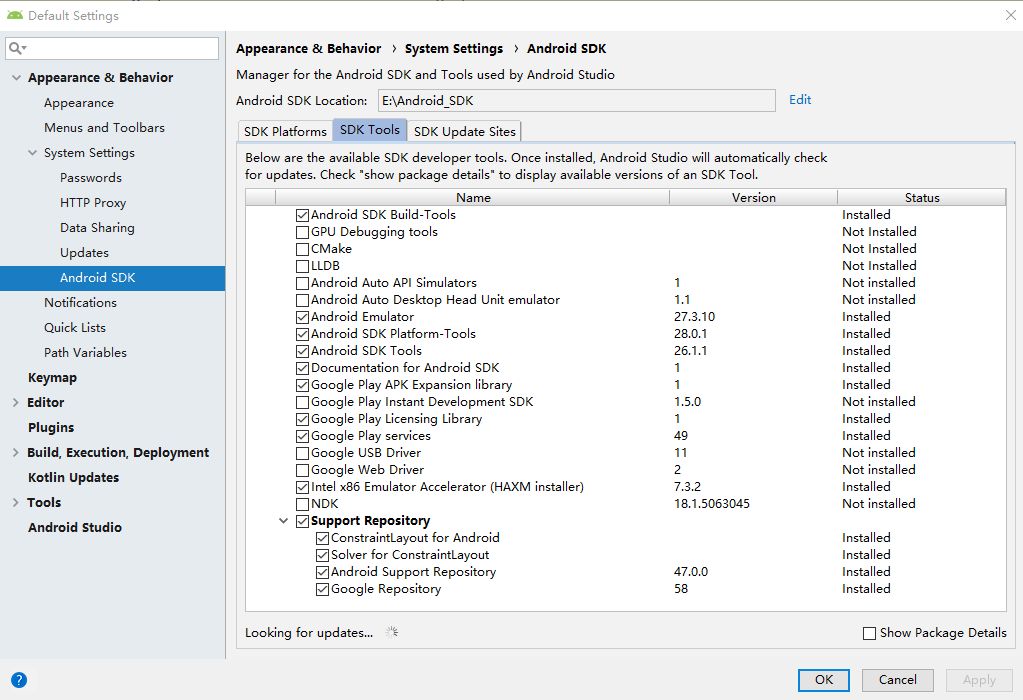The image size is (1023, 700).
Task: Click the Android Support Repository row name
Action: pos(414,572)
